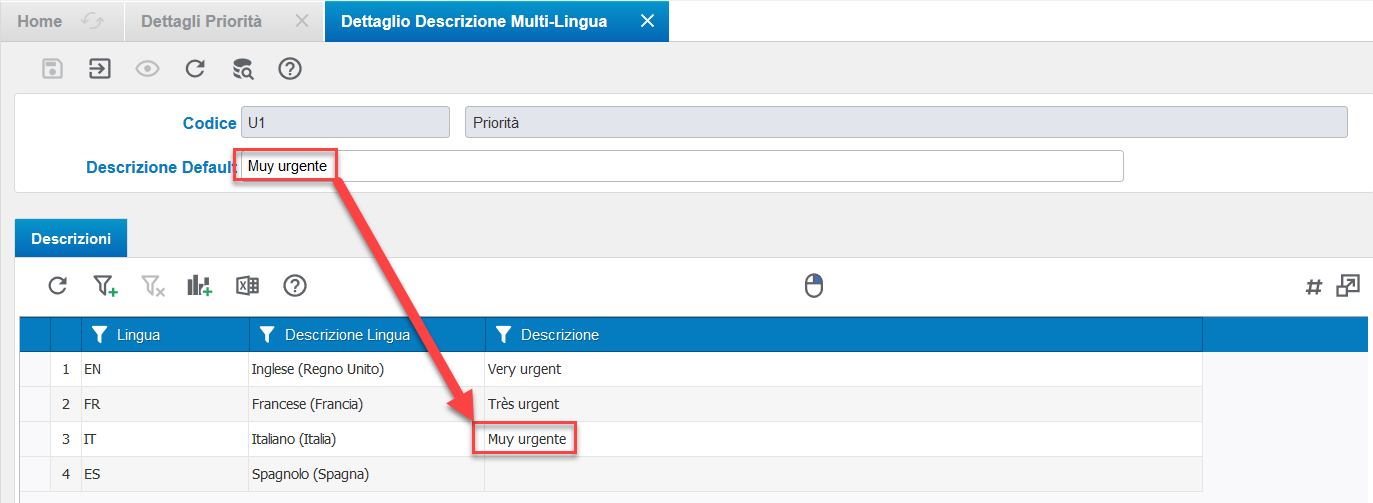This screenshot has width=1373, height=503.
Task: Open the database search icon
Action: 243,69
